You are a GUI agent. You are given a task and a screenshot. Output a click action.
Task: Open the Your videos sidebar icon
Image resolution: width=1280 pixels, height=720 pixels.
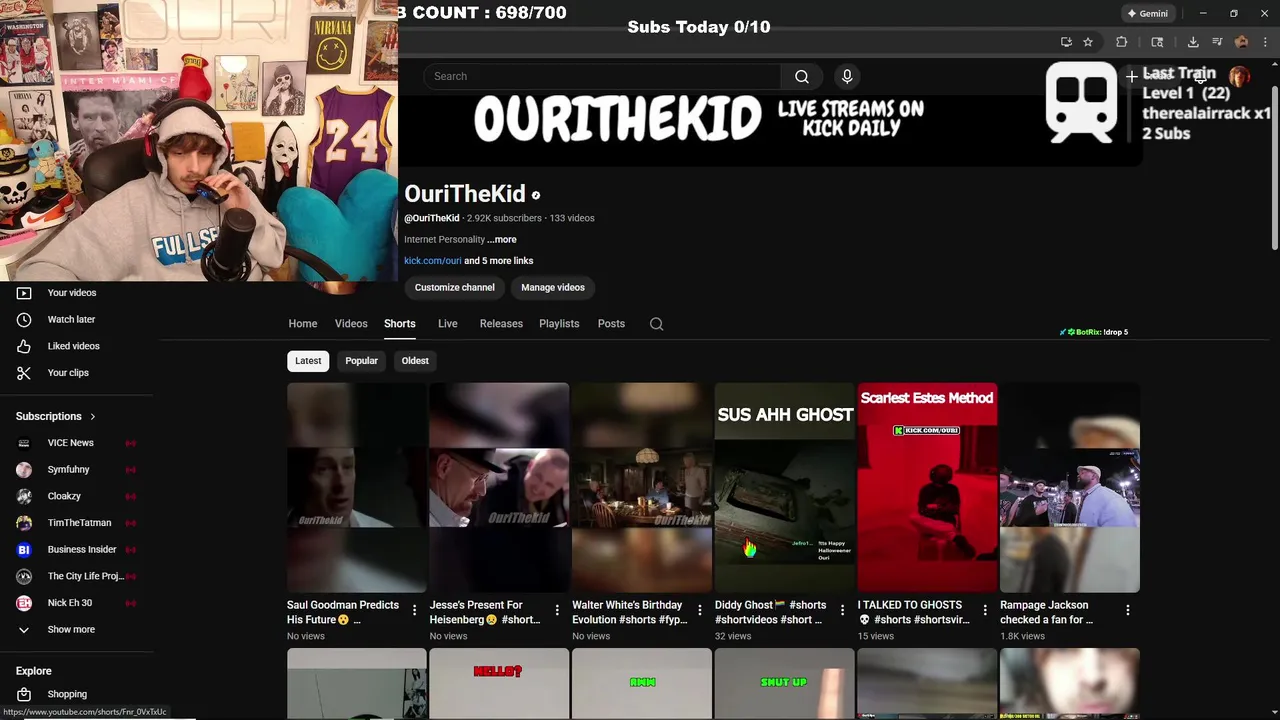[24, 293]
